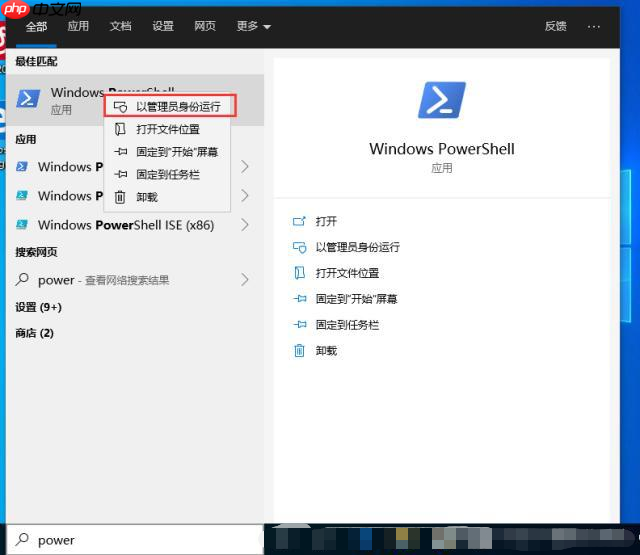Switch to the 应用 tab

coord(78,26)
